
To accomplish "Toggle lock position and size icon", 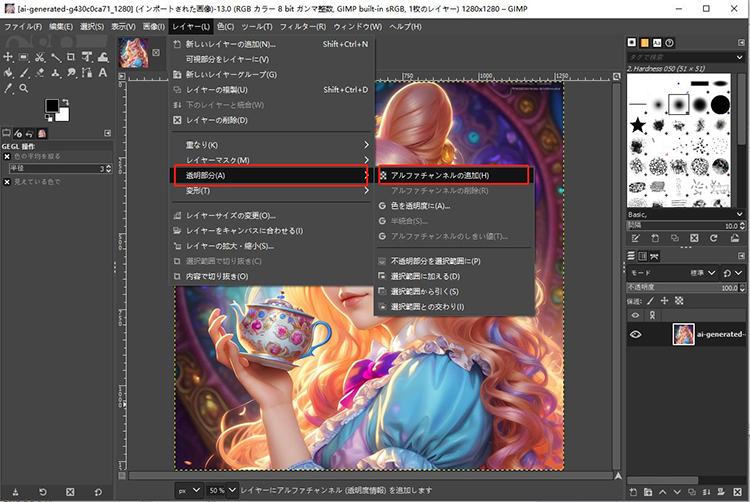I will point(664,301).
